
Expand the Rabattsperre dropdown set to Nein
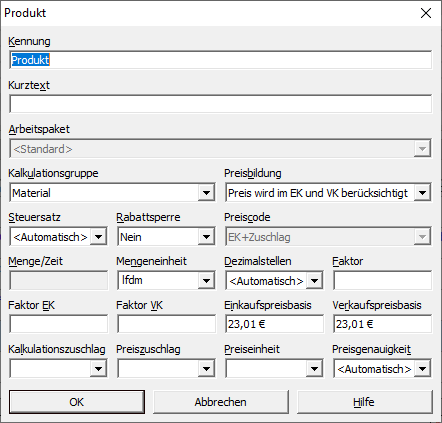tap(166, 237)
